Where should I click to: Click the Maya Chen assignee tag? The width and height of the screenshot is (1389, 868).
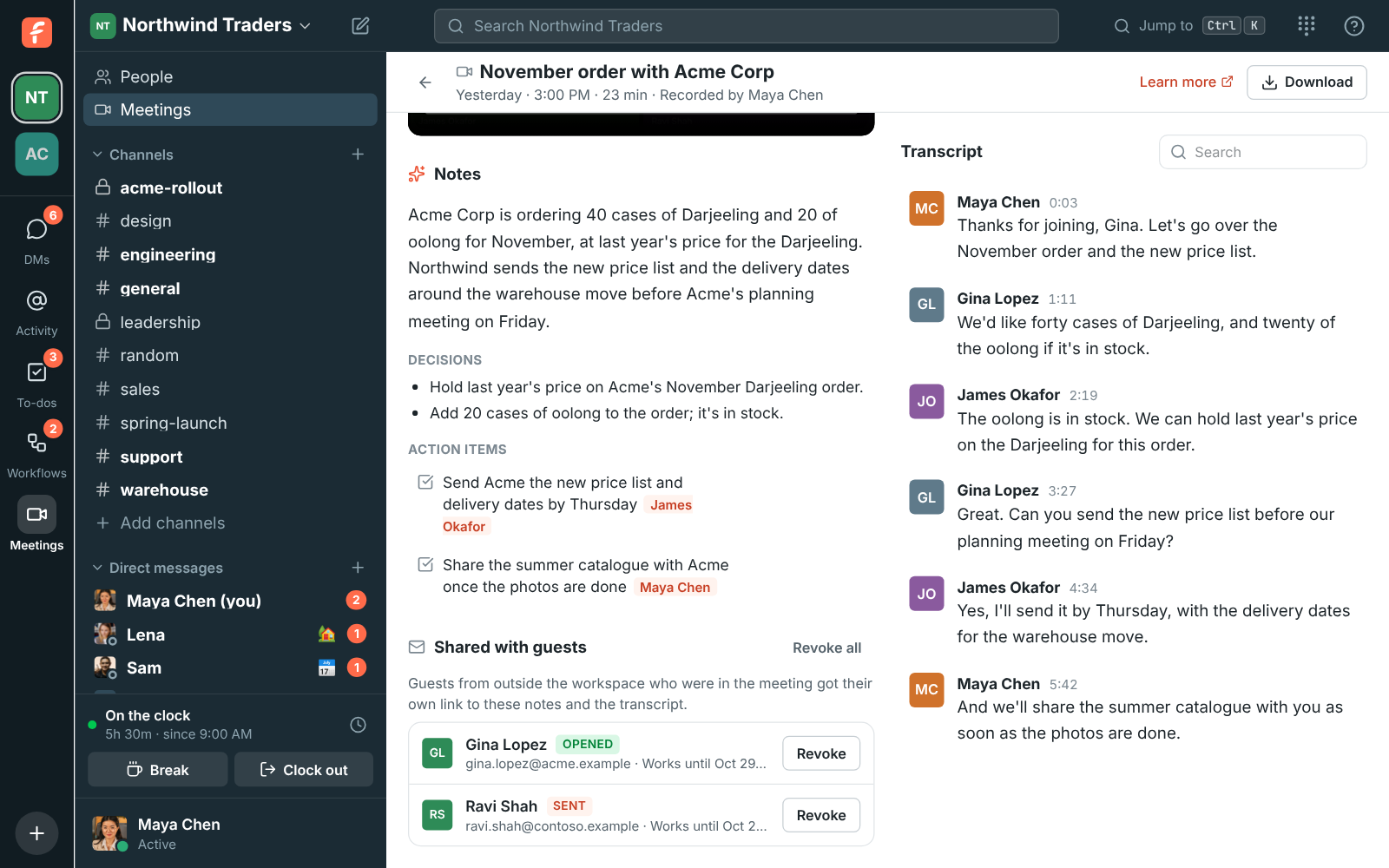(675, 588)
